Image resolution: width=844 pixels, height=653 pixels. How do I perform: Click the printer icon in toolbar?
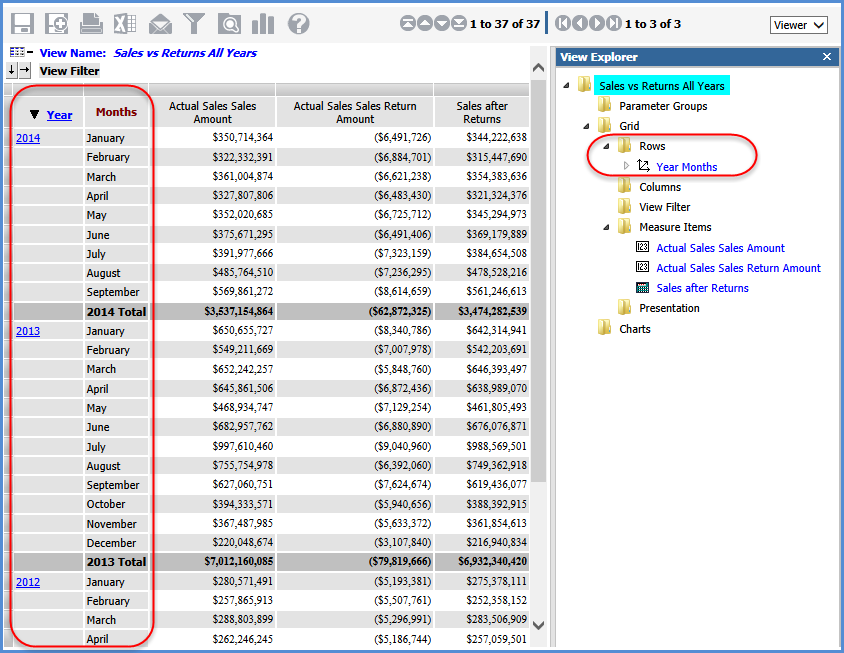tap(91, 24)
